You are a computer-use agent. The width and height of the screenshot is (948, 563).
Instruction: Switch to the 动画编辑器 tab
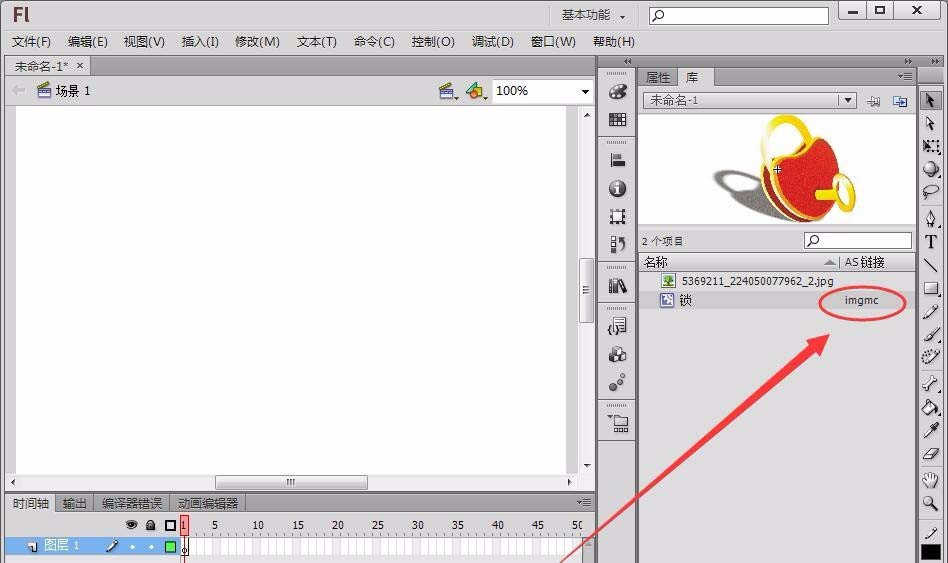(208, 503)
